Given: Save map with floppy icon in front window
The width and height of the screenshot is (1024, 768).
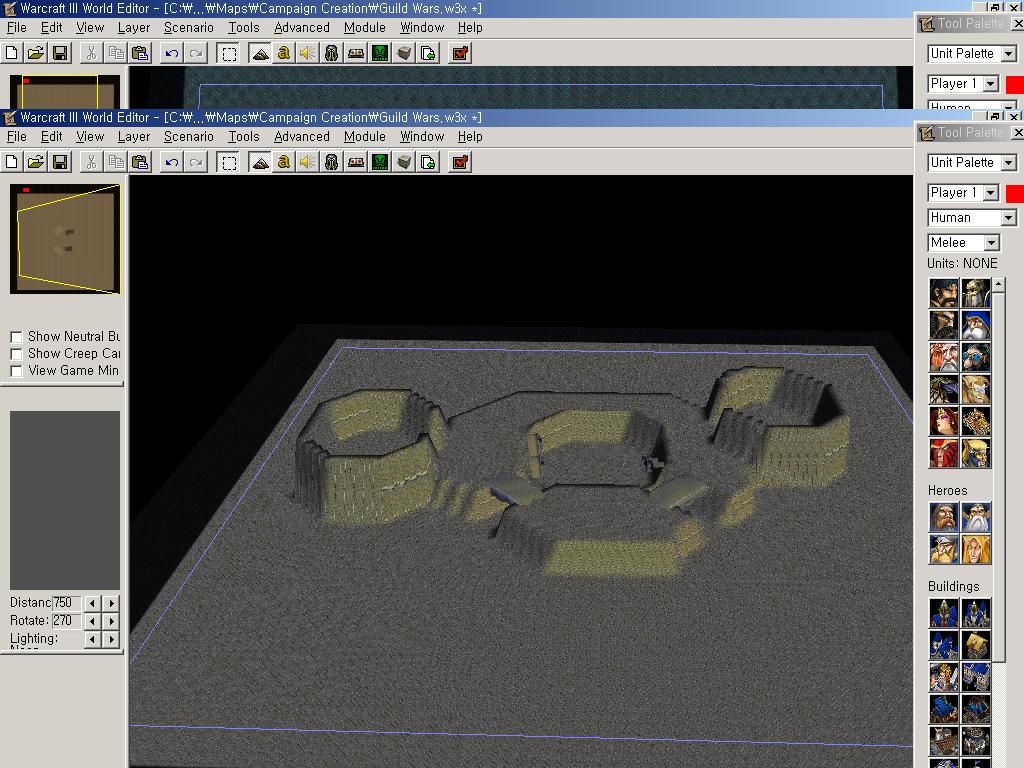Looking at the screenshot, I should pos(60,162).
